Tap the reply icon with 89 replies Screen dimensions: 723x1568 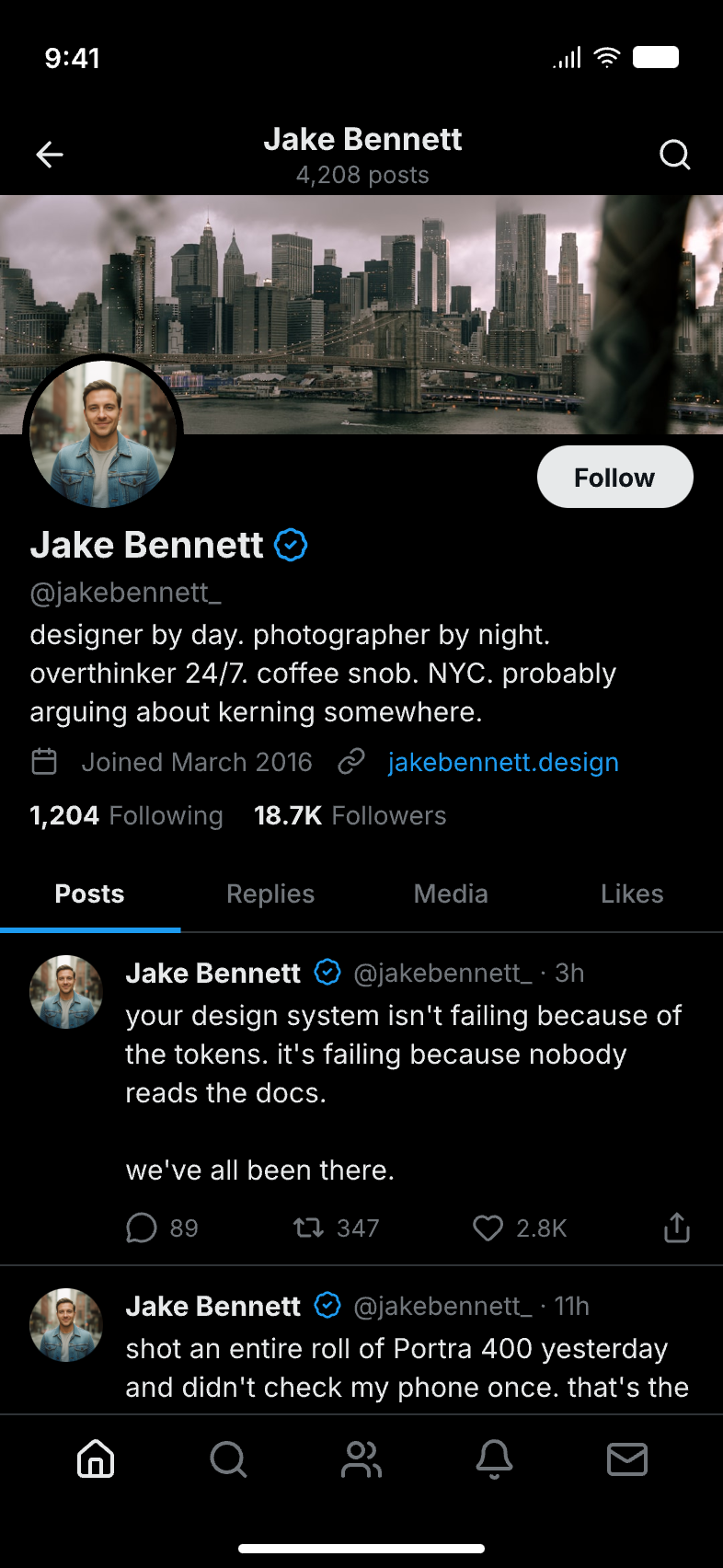click(x=142, y=1228)
